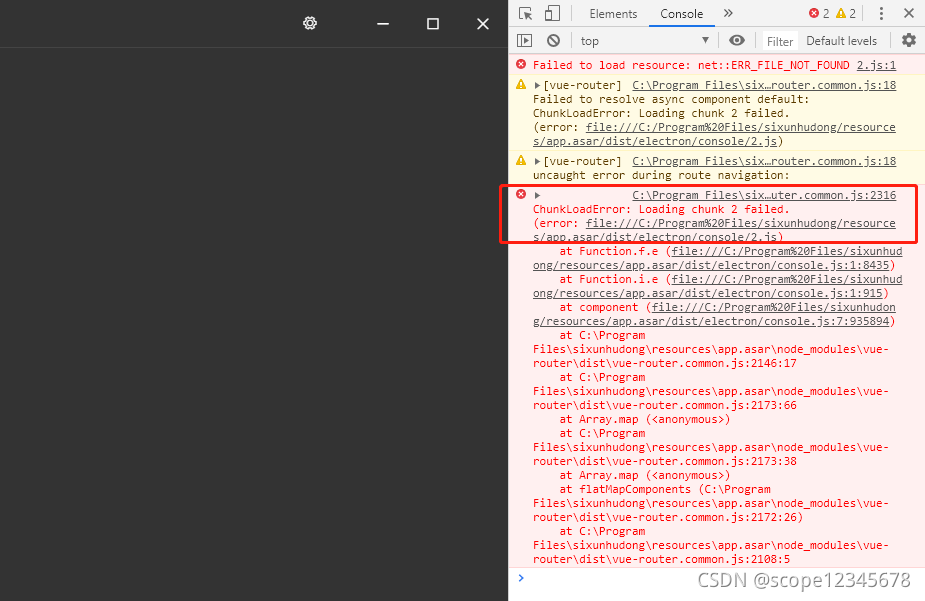Click the vue-router.common.js:2108:5 stack line
This screenshot has height=601, width=925.
point(710,545)
